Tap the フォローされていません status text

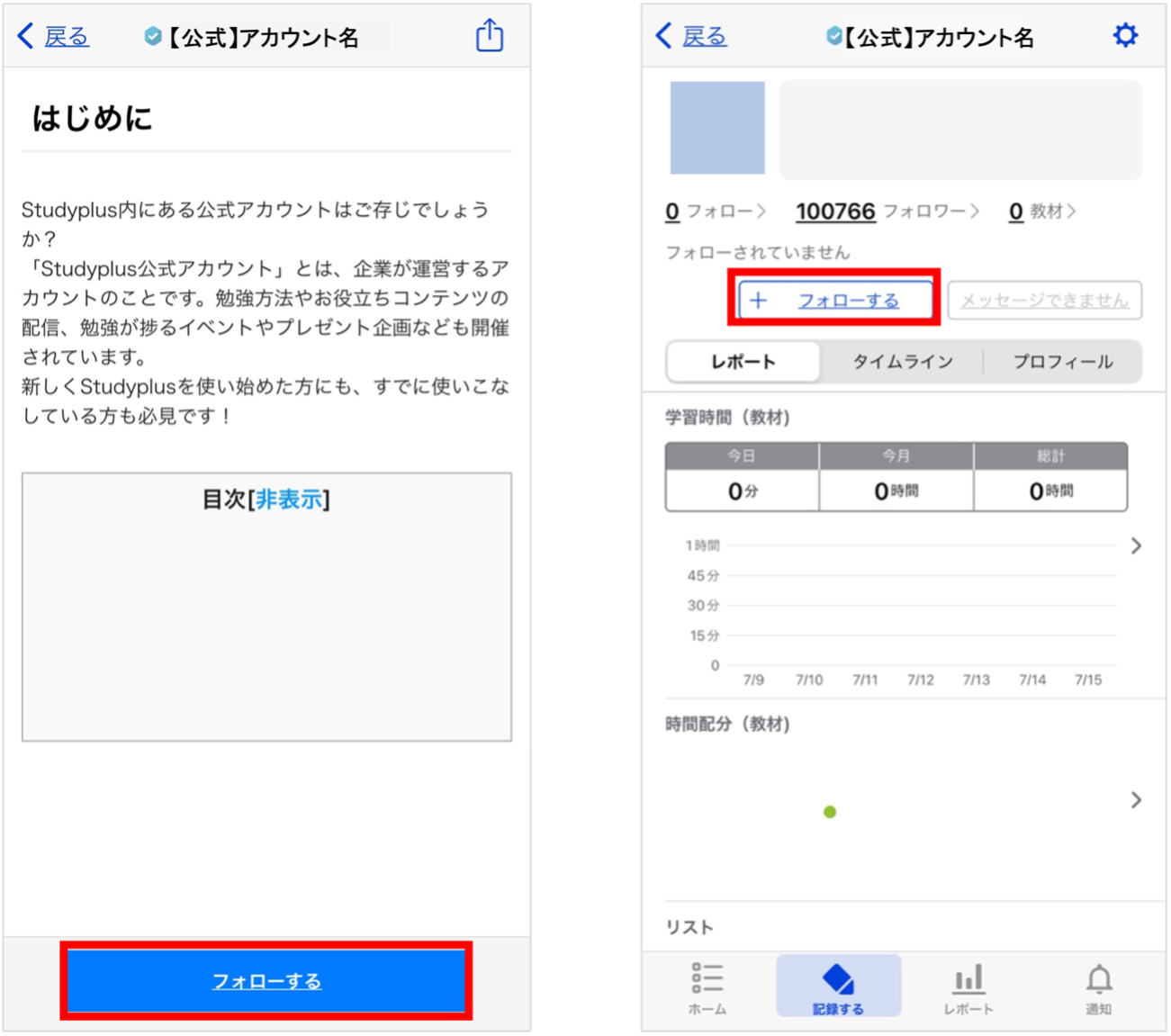[757, 253]
